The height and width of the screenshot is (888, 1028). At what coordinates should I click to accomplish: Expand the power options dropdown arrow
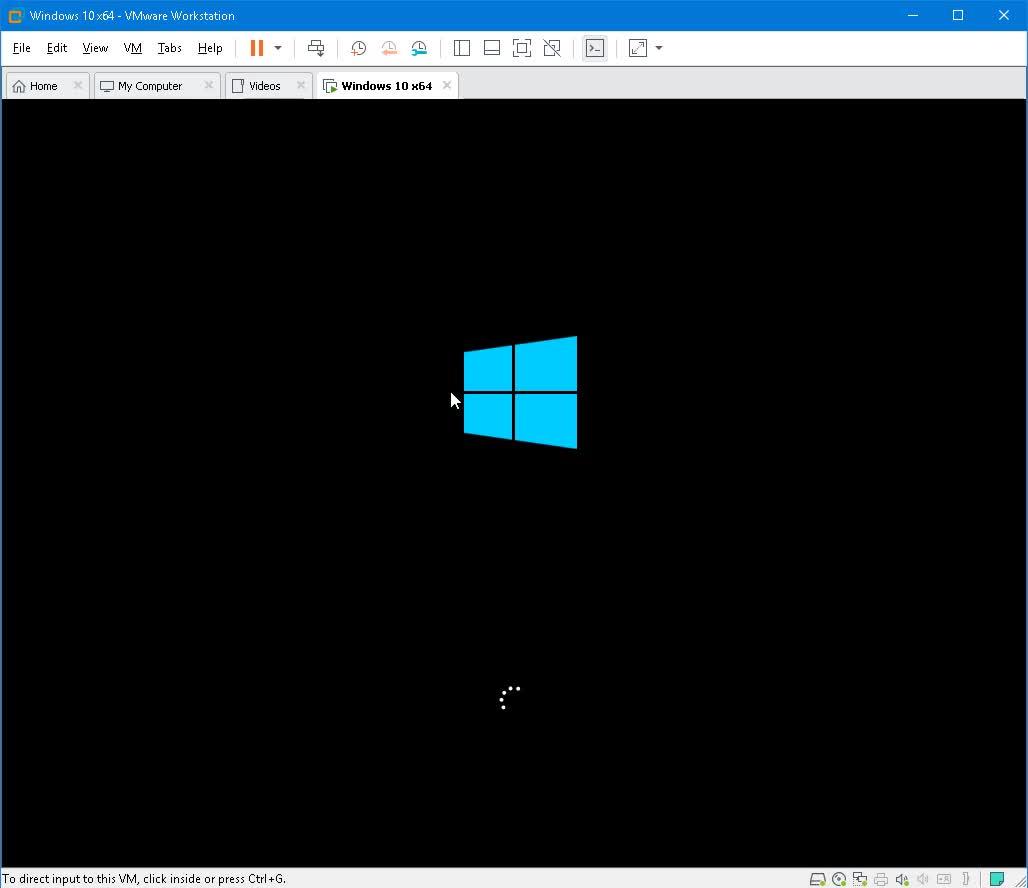coord(278,48)
